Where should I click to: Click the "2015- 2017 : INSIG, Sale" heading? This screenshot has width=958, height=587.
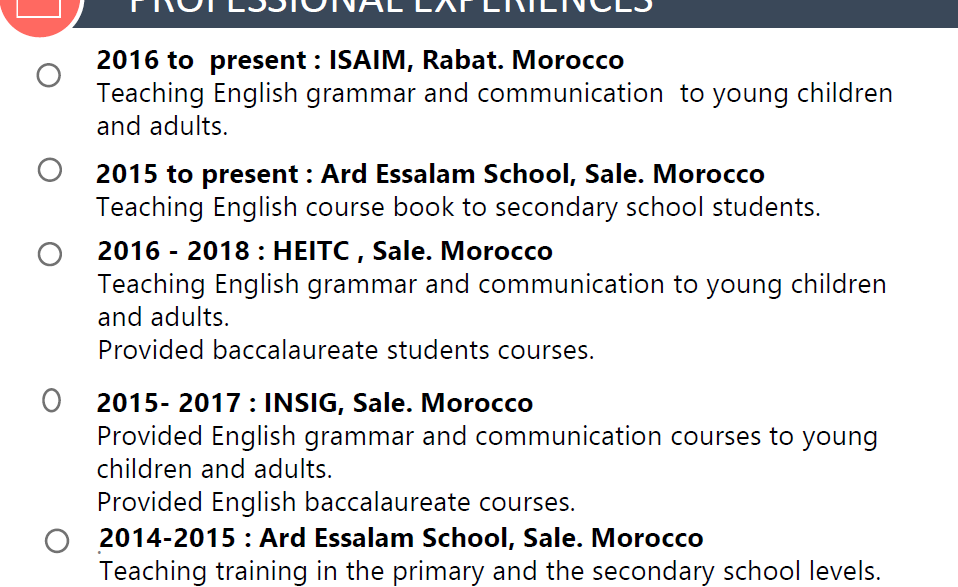[x=314, y=403]
